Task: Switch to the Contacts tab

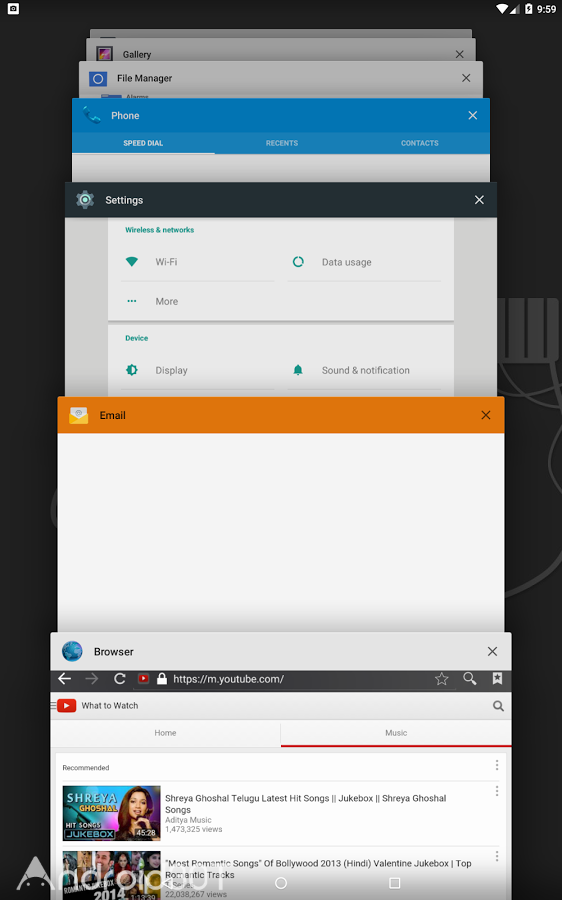Action: pos(420,143)
